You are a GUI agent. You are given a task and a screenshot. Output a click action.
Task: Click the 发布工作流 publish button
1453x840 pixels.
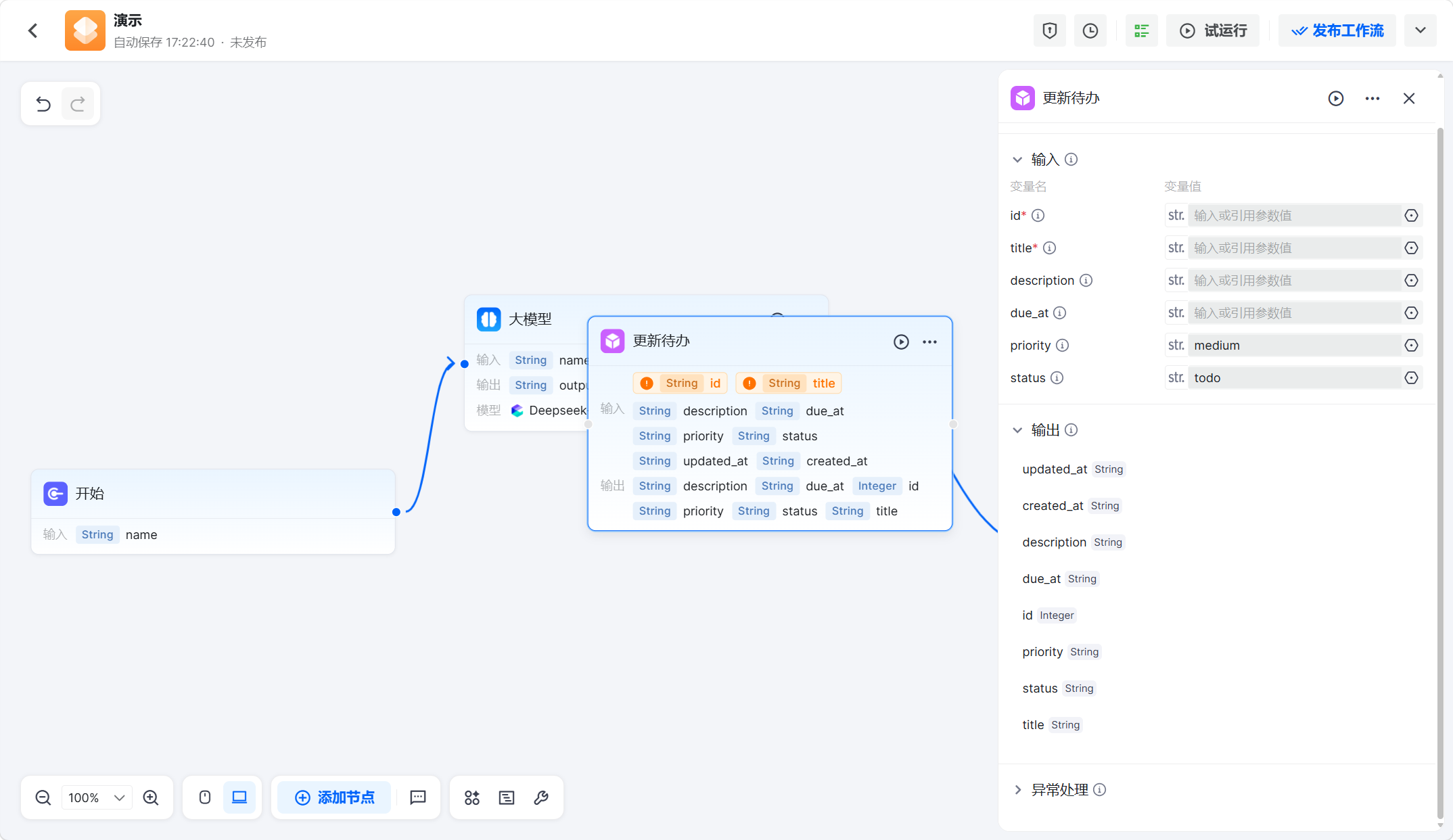(x=1337, y=30)
